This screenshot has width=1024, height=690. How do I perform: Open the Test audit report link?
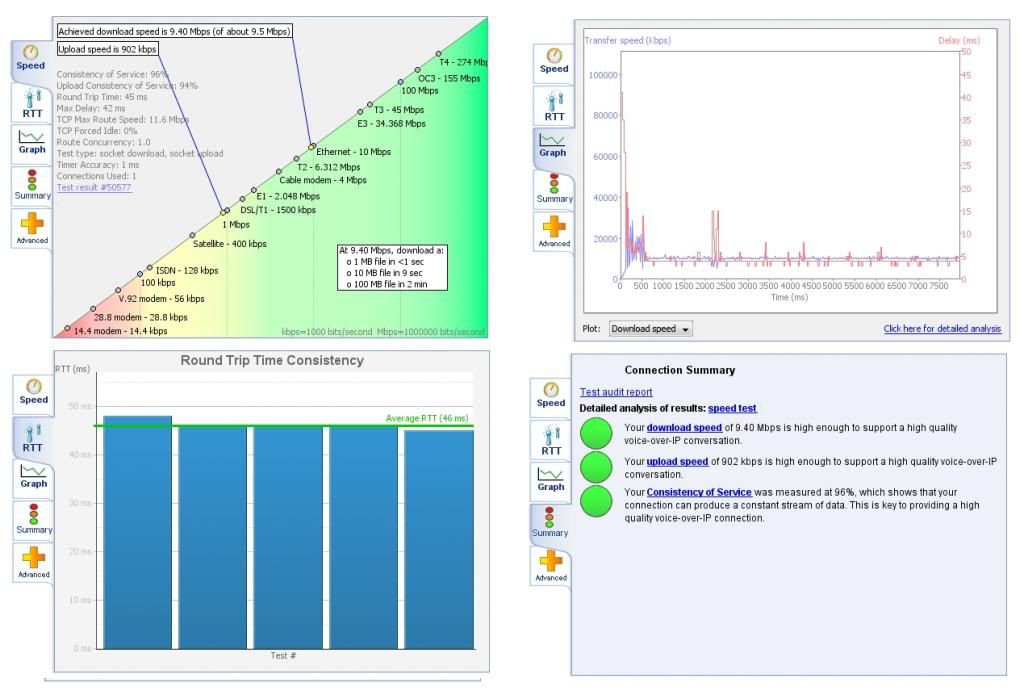point(616,392)
